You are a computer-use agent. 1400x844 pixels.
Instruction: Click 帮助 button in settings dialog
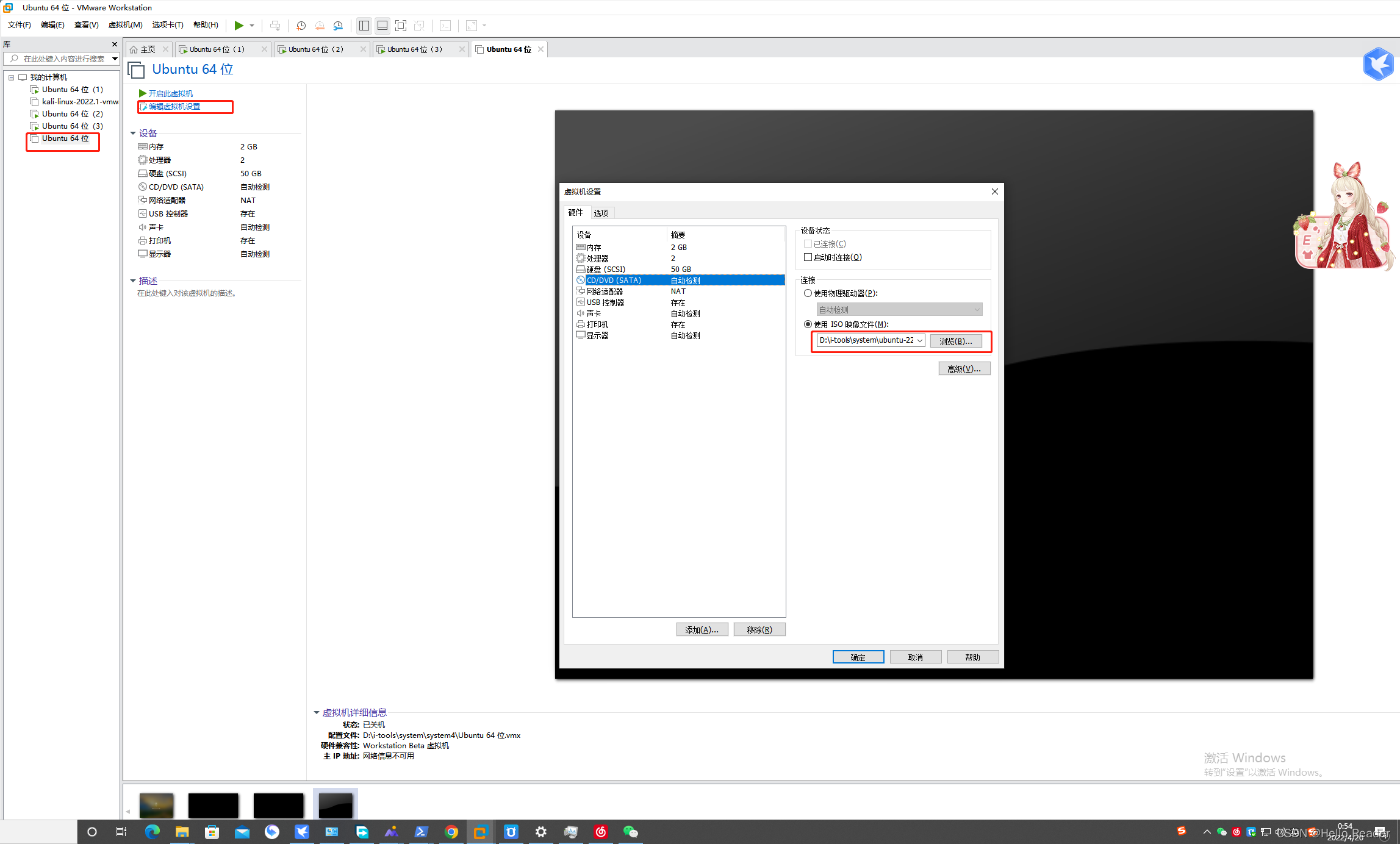973,657
